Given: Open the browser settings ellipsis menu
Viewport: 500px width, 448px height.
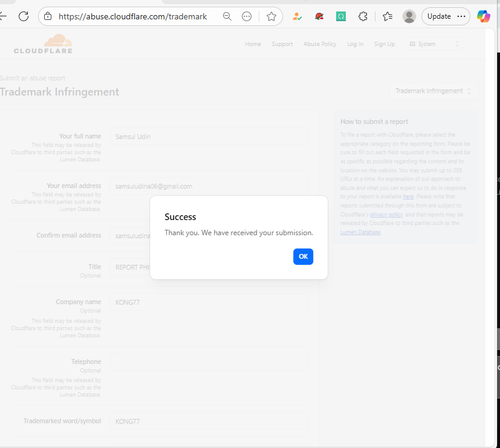Looking at the screenshot, I should tap(461, 16).
